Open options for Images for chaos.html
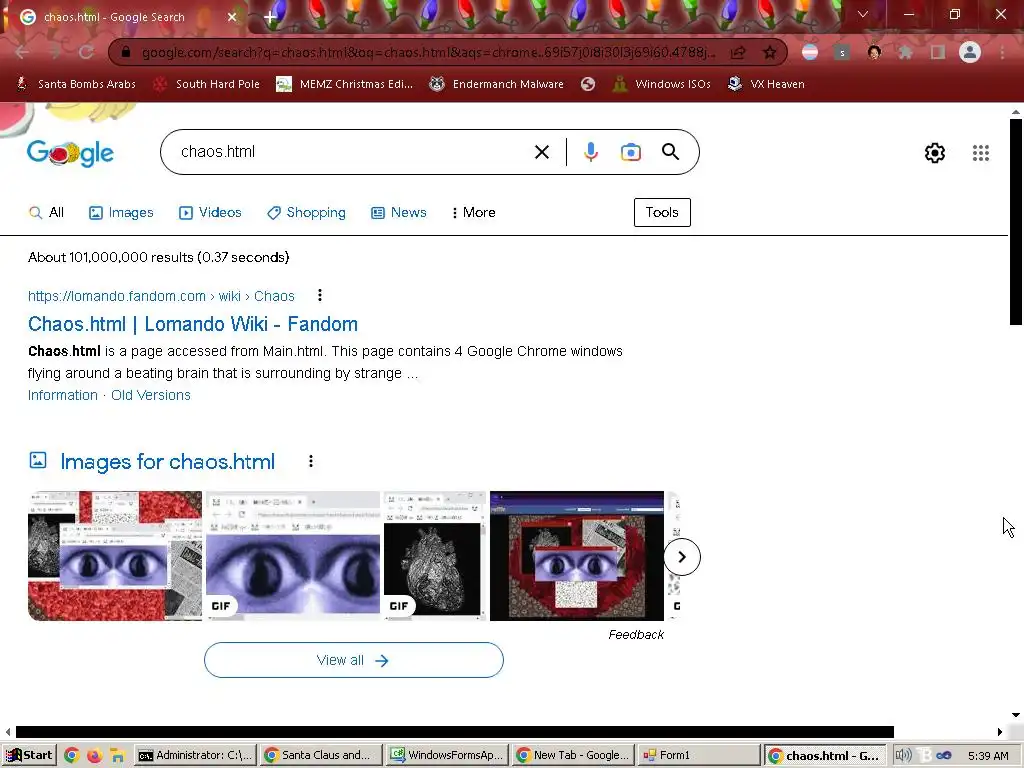The height and width of the screenshot is (768, 1024). point(311,461)
